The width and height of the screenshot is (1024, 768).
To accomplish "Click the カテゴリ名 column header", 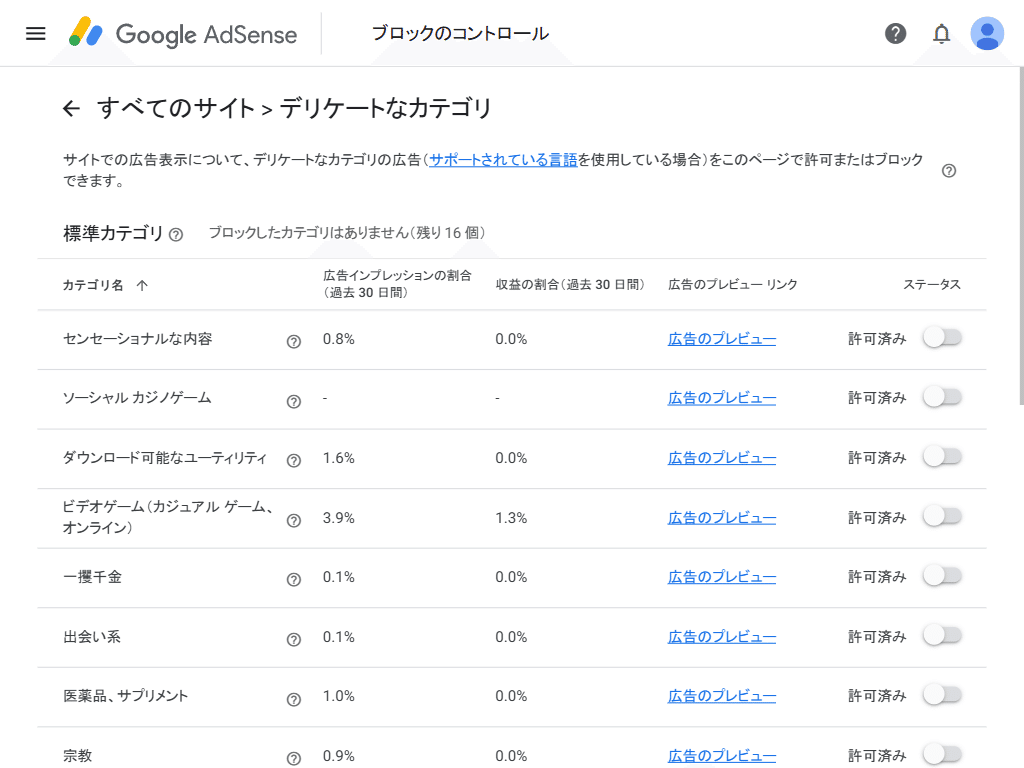I will 93,285.
